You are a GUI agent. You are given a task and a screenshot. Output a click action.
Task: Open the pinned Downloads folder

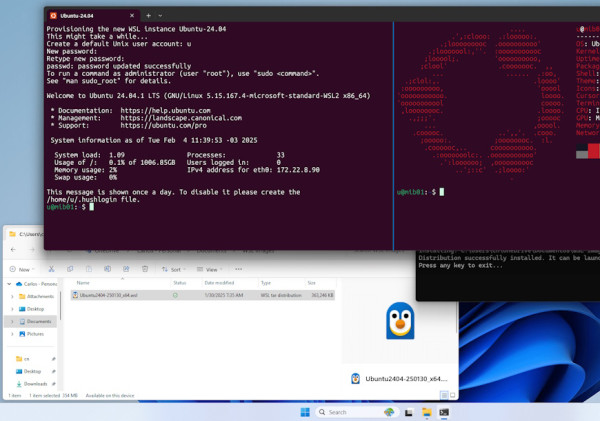click(32, 384)
